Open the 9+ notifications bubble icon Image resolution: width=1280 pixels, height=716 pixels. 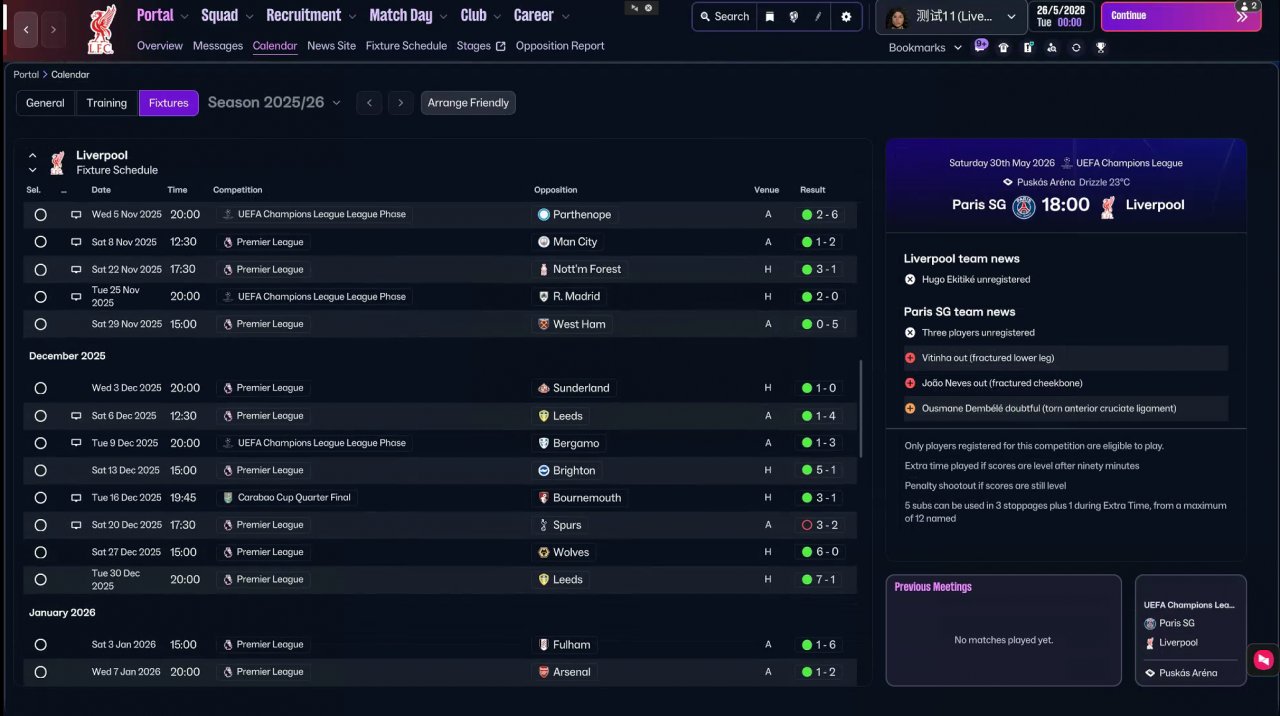(x=981, y=46)
